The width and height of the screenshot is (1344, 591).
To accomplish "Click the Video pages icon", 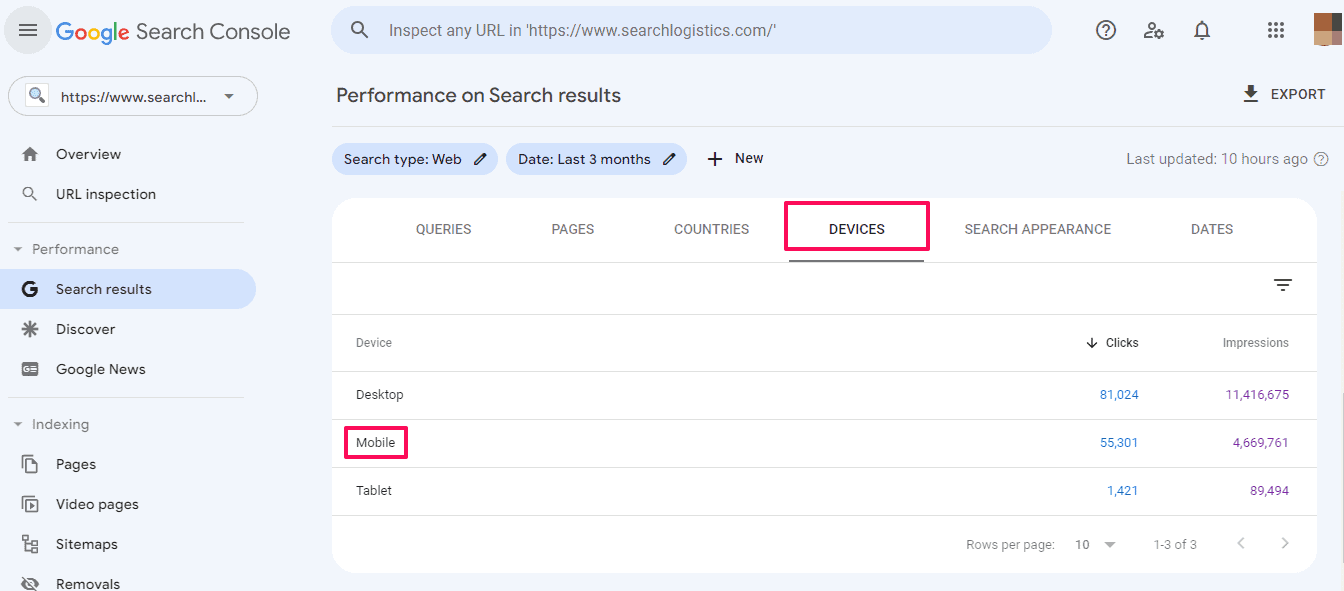I will tap(30, 504).
